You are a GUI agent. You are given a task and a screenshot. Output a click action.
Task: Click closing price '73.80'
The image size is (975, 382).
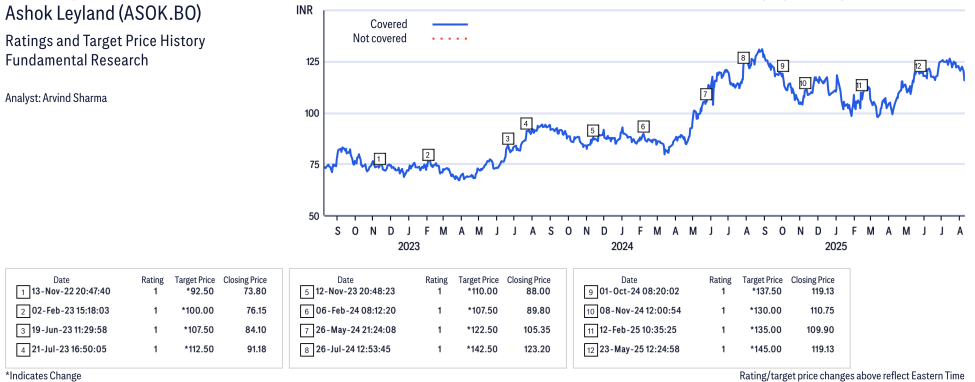coord(256,291)
